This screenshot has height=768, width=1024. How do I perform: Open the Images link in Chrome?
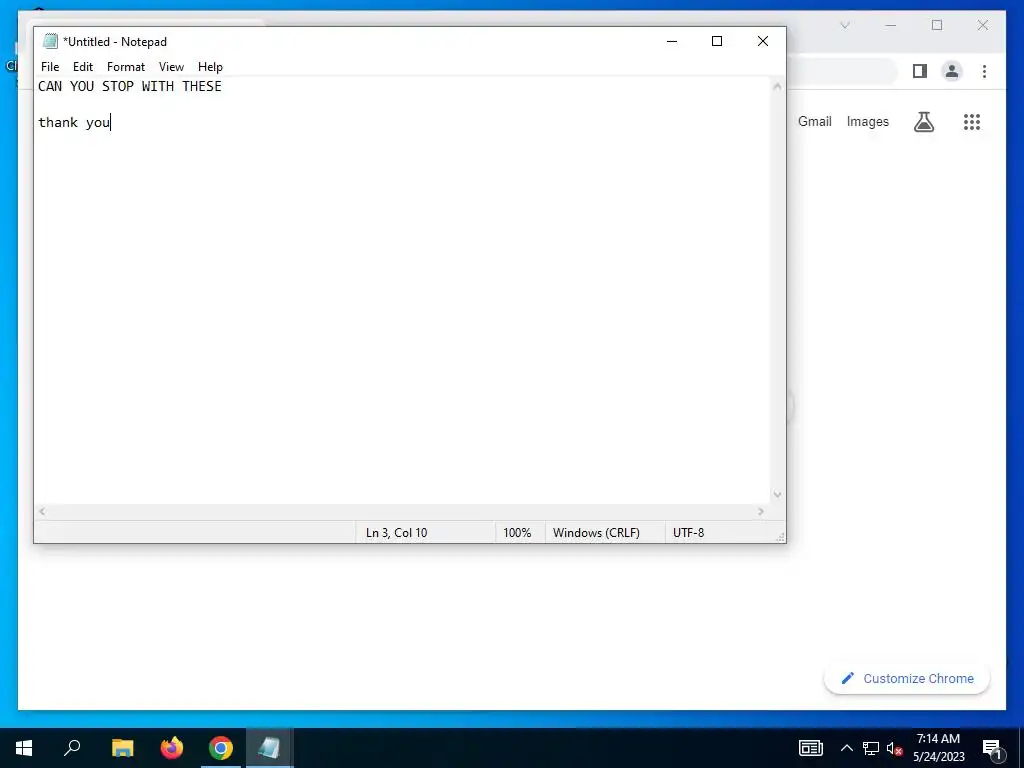867,121
